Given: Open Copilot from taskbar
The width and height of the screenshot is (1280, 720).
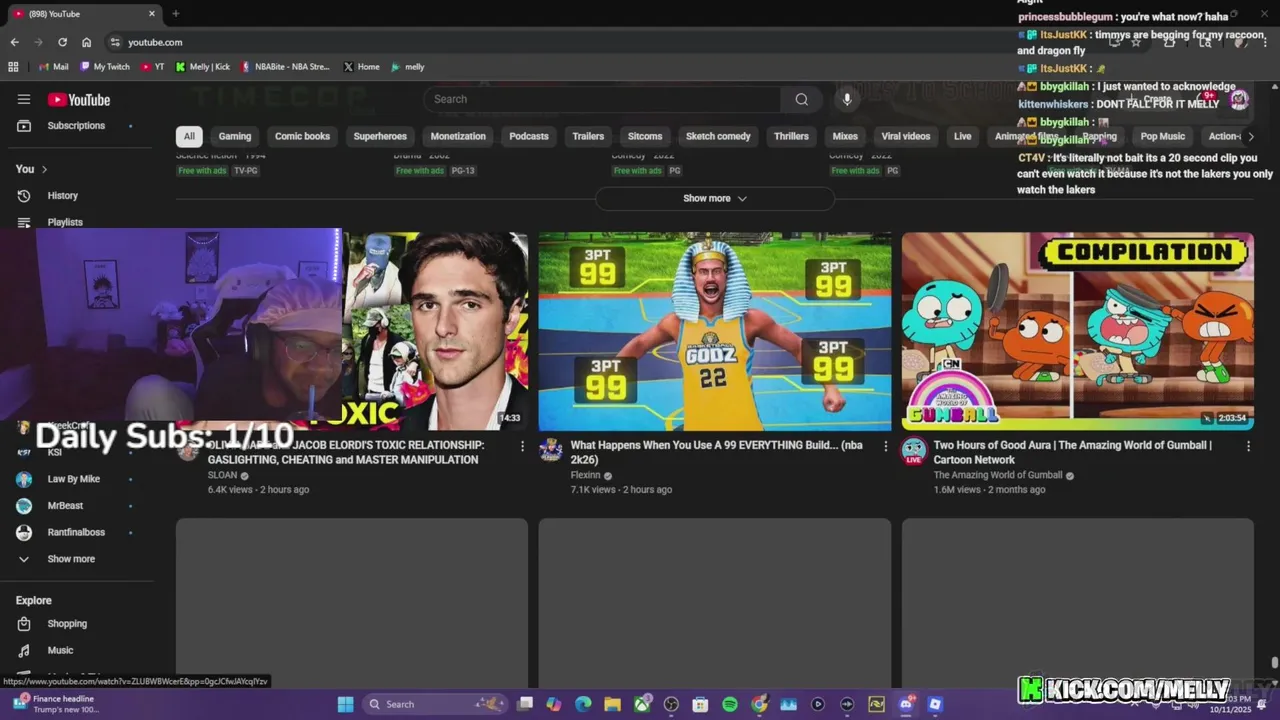Looking at the screenshot, I should [554, 704].
